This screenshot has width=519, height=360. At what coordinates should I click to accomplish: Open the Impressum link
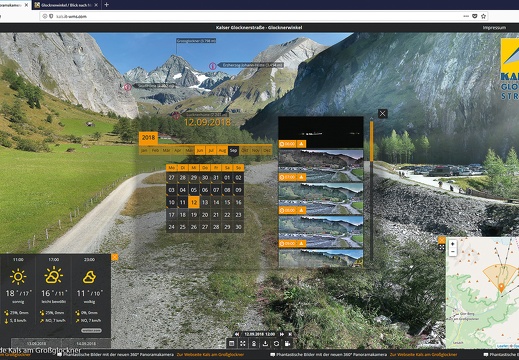pos(494,28)
